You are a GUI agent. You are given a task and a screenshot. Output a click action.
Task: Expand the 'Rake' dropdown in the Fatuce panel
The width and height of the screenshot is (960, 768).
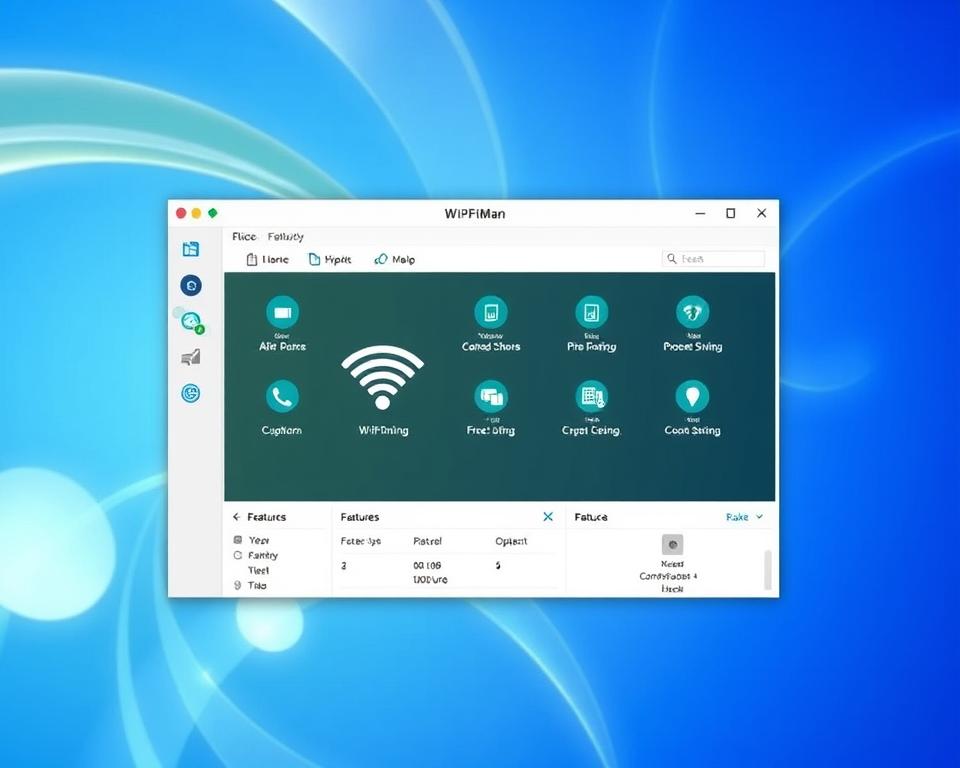pyautogui.click(x=744, y=517)
